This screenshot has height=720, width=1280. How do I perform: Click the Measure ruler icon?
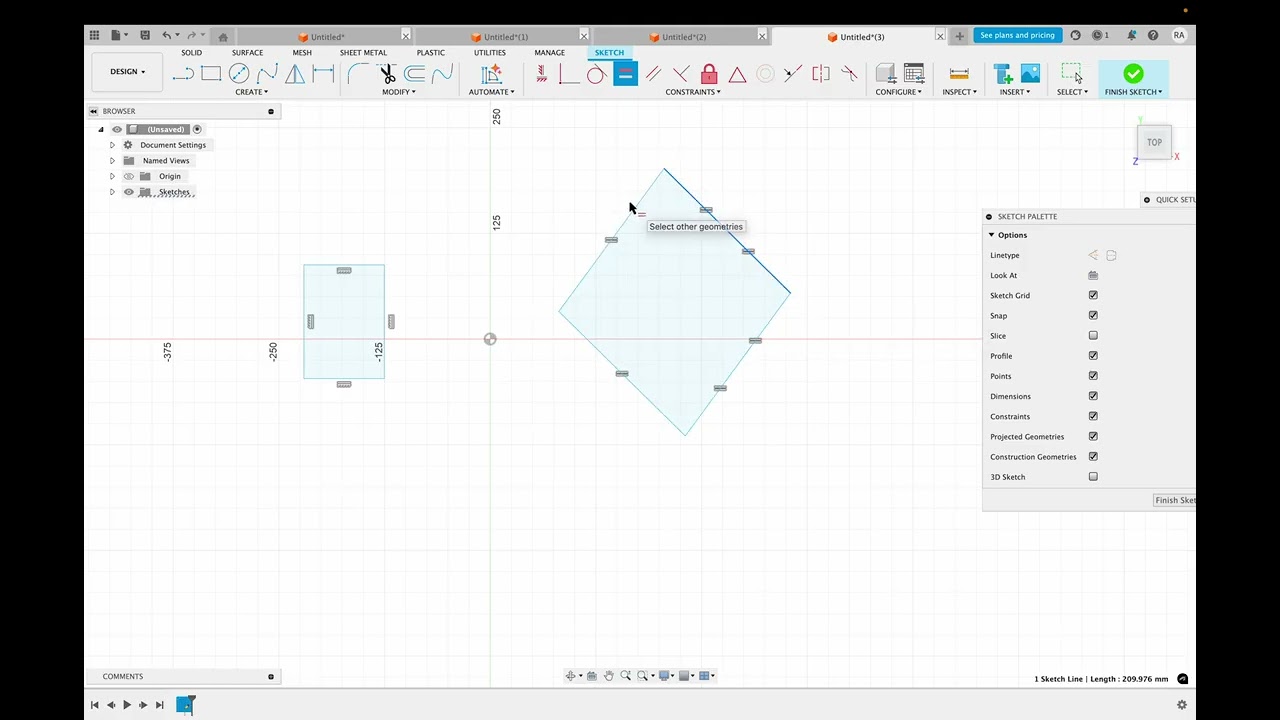pos(959,74)
